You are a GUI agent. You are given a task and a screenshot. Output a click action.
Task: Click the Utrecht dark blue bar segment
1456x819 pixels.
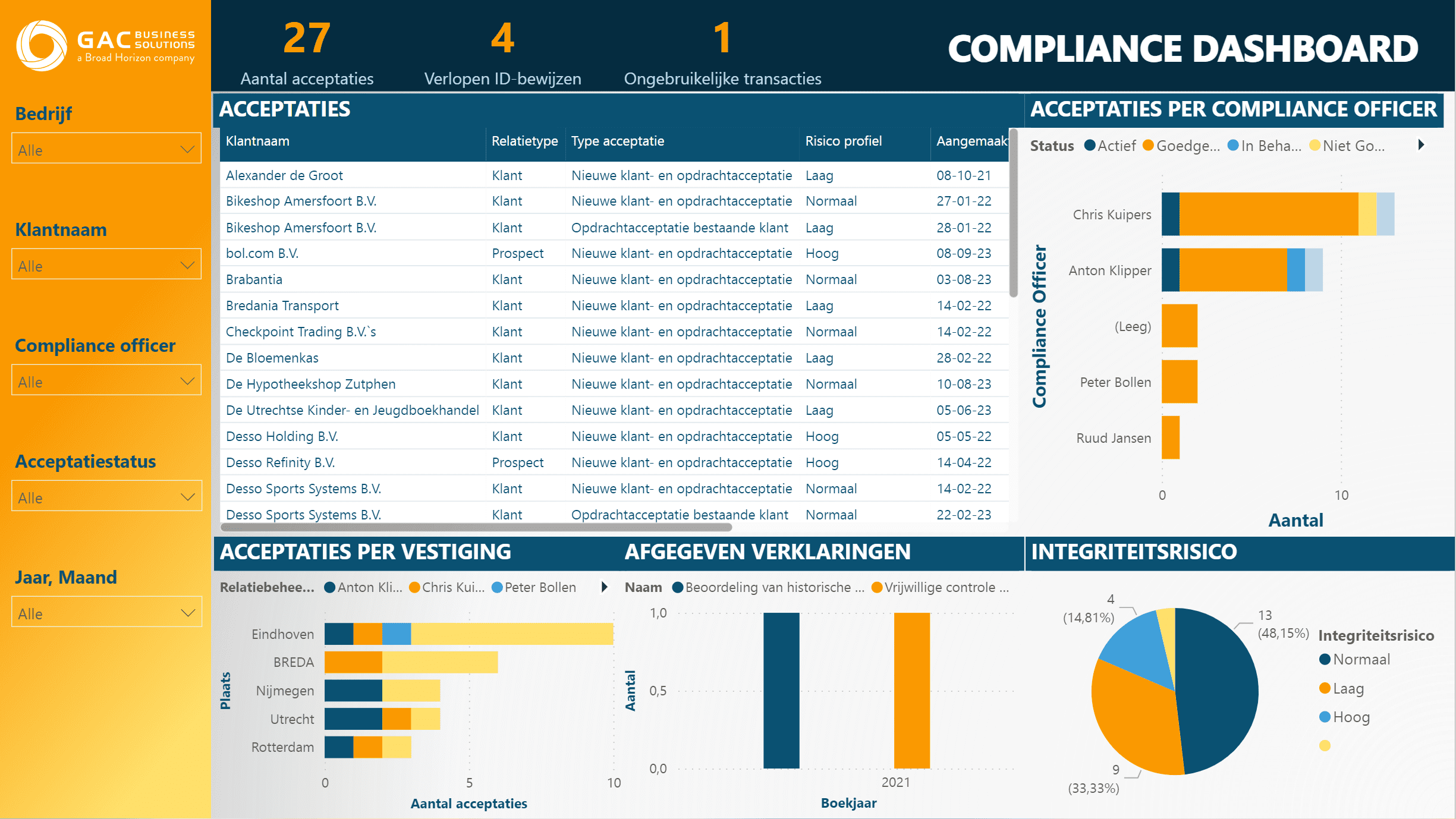click(353, 719)
